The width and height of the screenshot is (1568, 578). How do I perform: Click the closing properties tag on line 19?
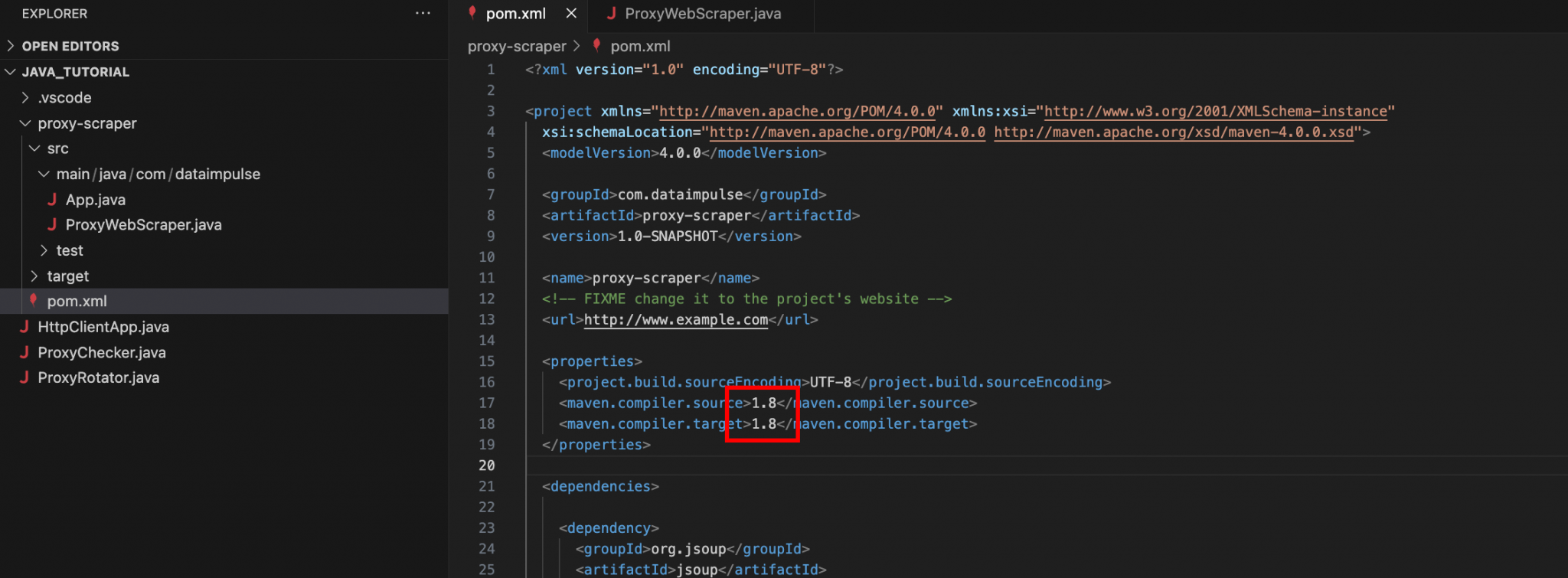coord(596,445)
